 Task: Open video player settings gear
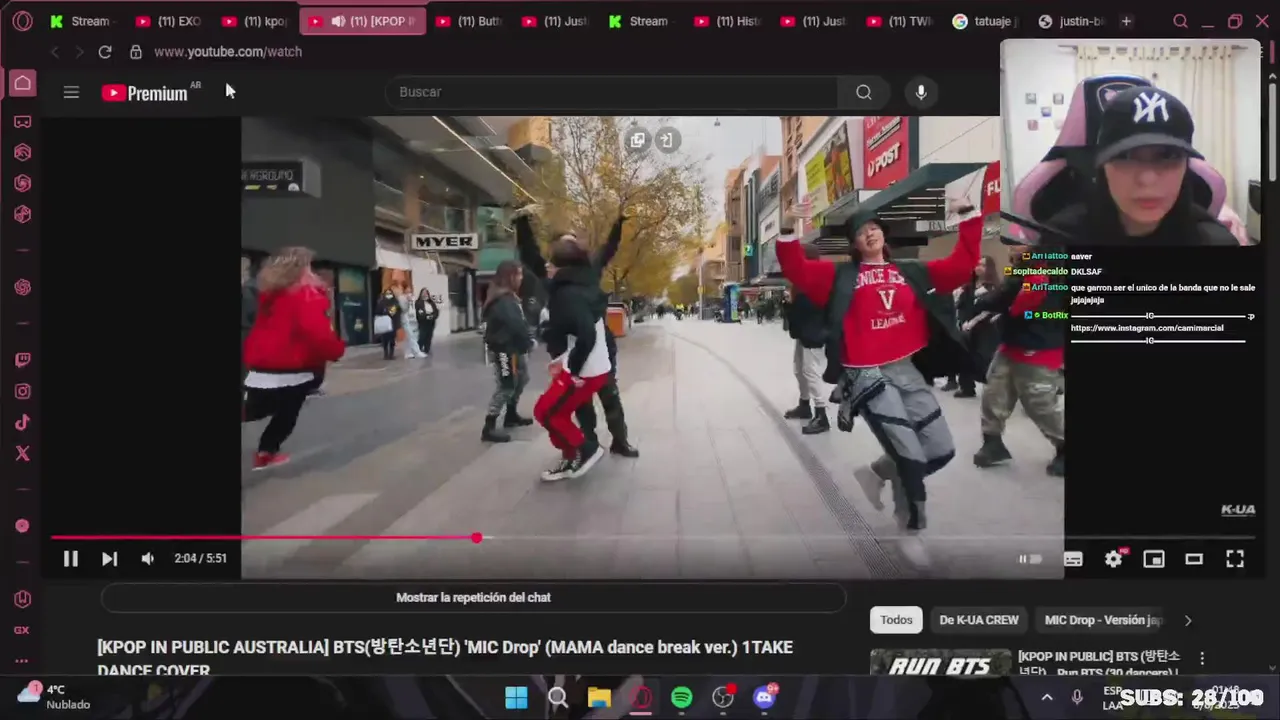tap(1114, 559)
